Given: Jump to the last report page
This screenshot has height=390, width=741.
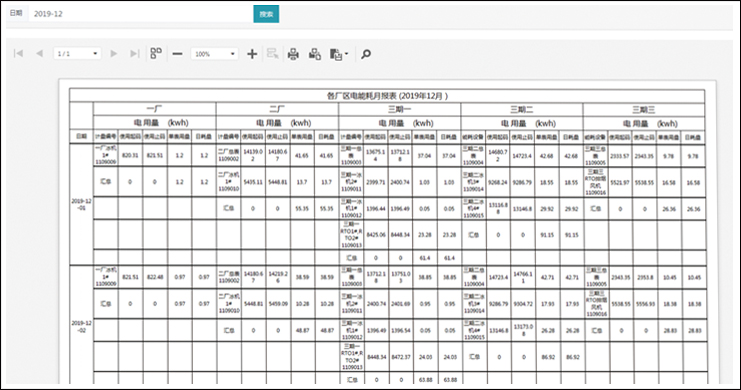Looking at the screenshot, I should coord(135,53).
